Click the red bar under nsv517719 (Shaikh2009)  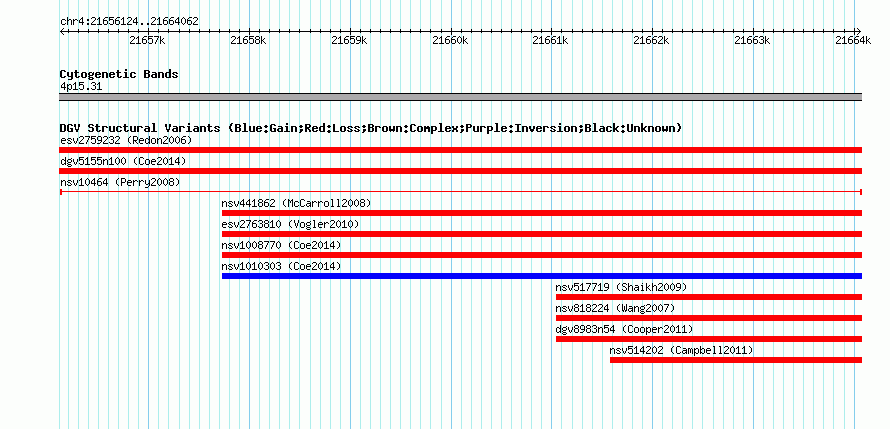pyautogui.click(x=709, y=297)
